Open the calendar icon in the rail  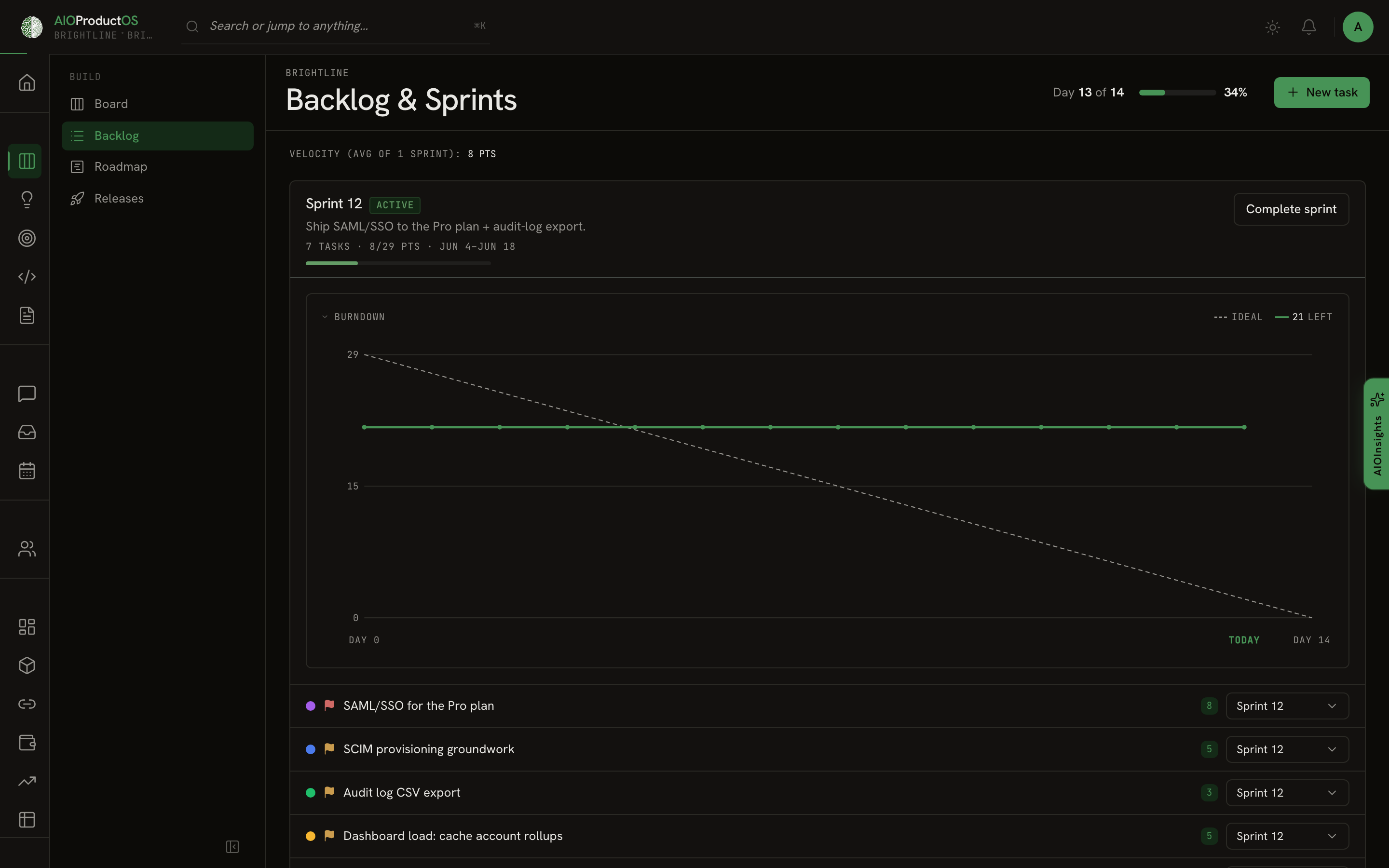(27, 471)
